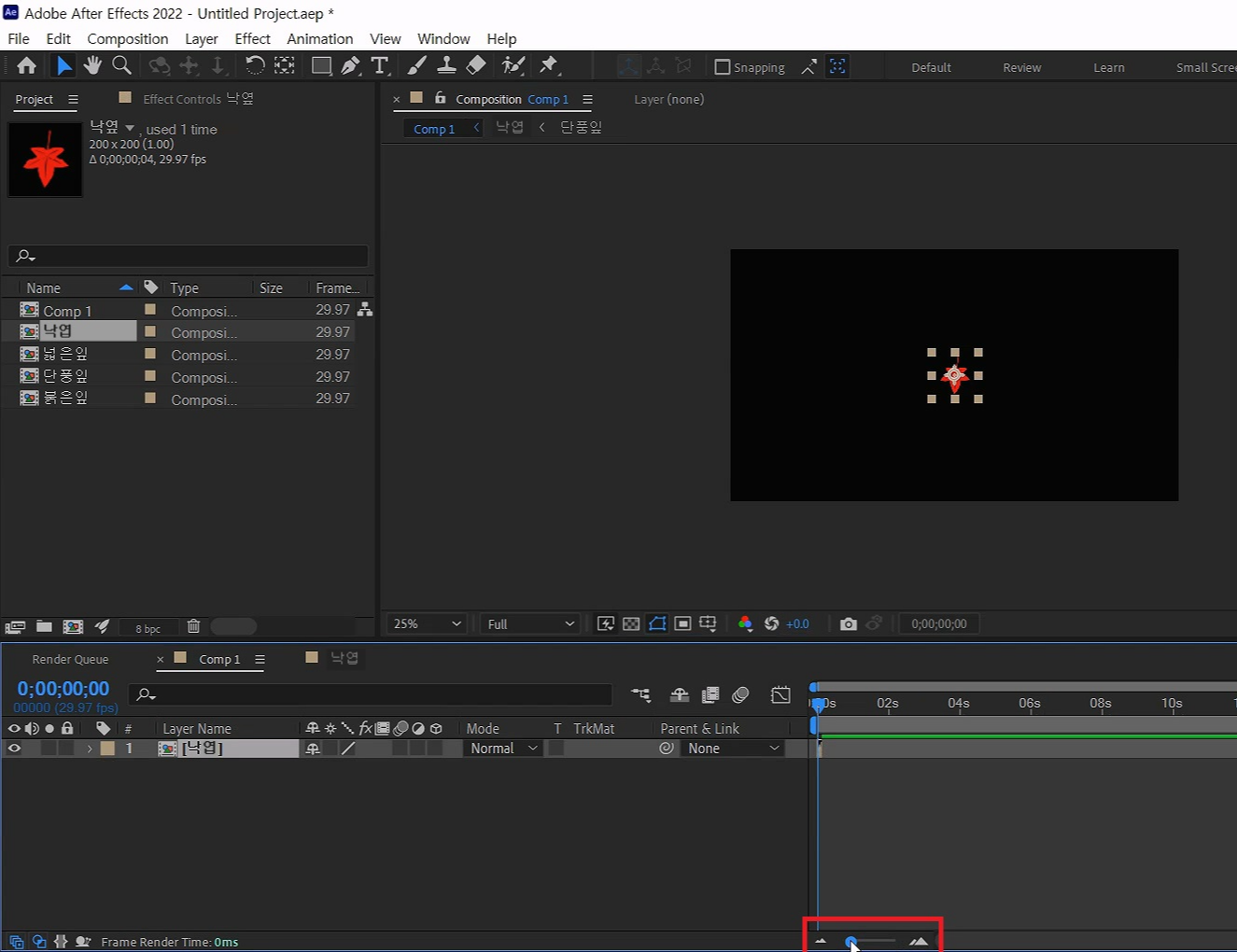Click the Comp 1 breadcrumb in viewer
Screen dimensions: 1237x952
pos(434,129)
